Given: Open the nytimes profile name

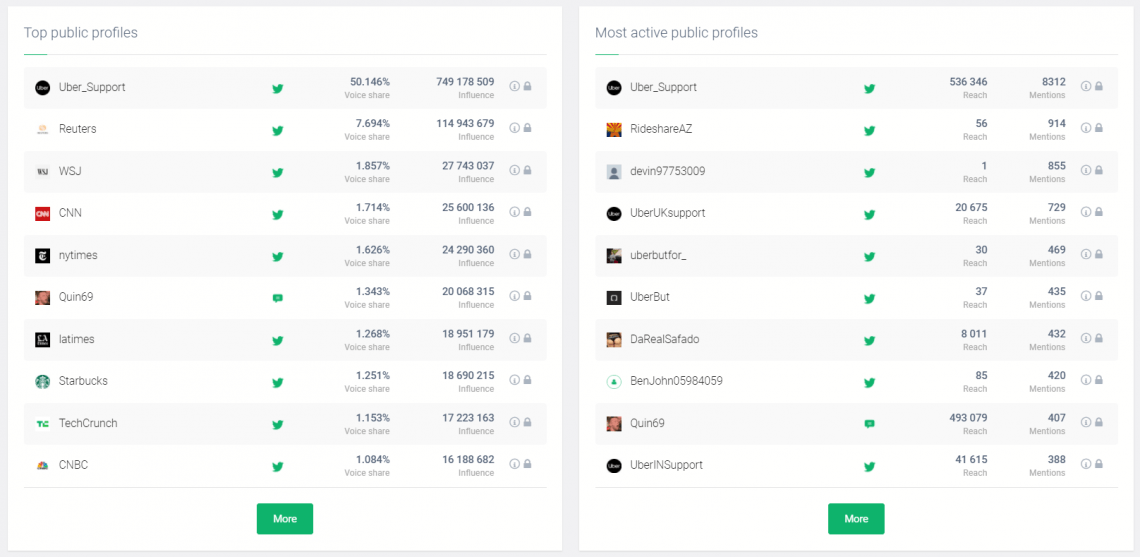Looking at the screenshot, I should 76,255.
